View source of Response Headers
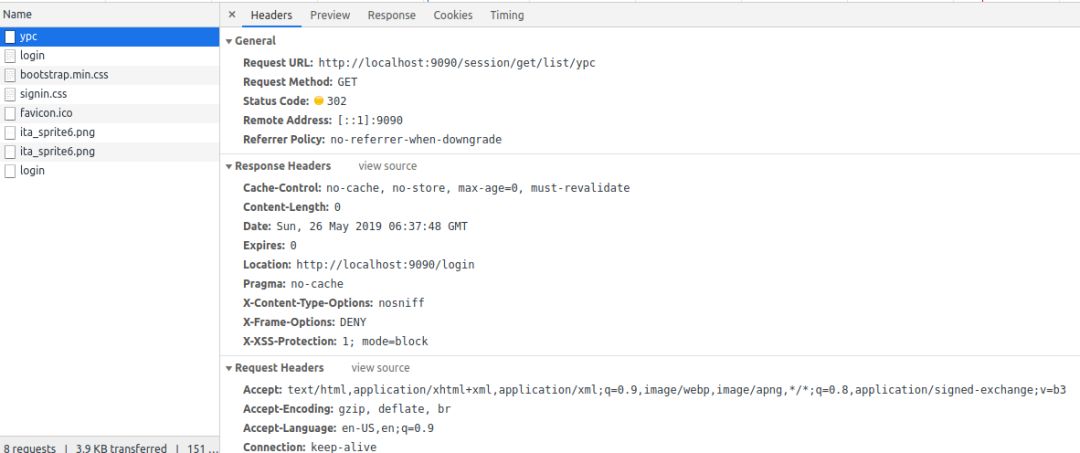Image resolution: width=1080 pixels, height=453 pixels. [388, 166]
